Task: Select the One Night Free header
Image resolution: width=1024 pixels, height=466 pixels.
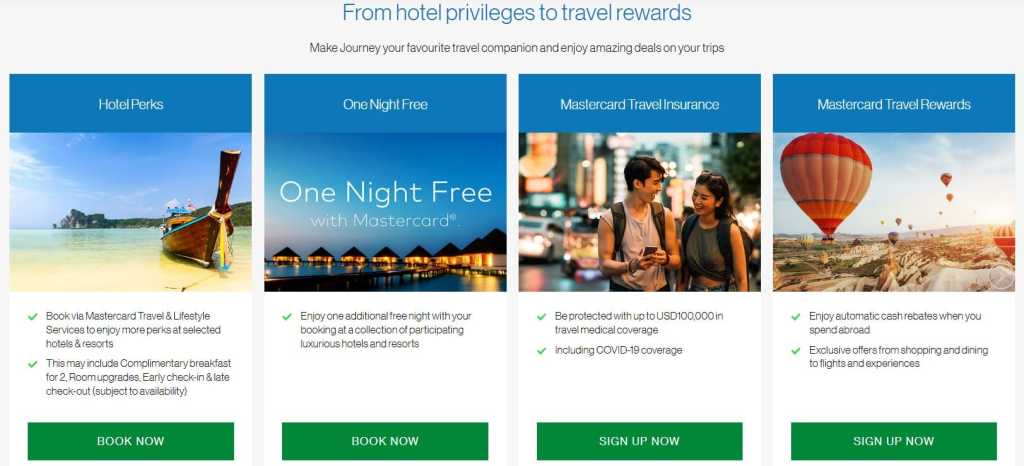Action: [385, 104]
